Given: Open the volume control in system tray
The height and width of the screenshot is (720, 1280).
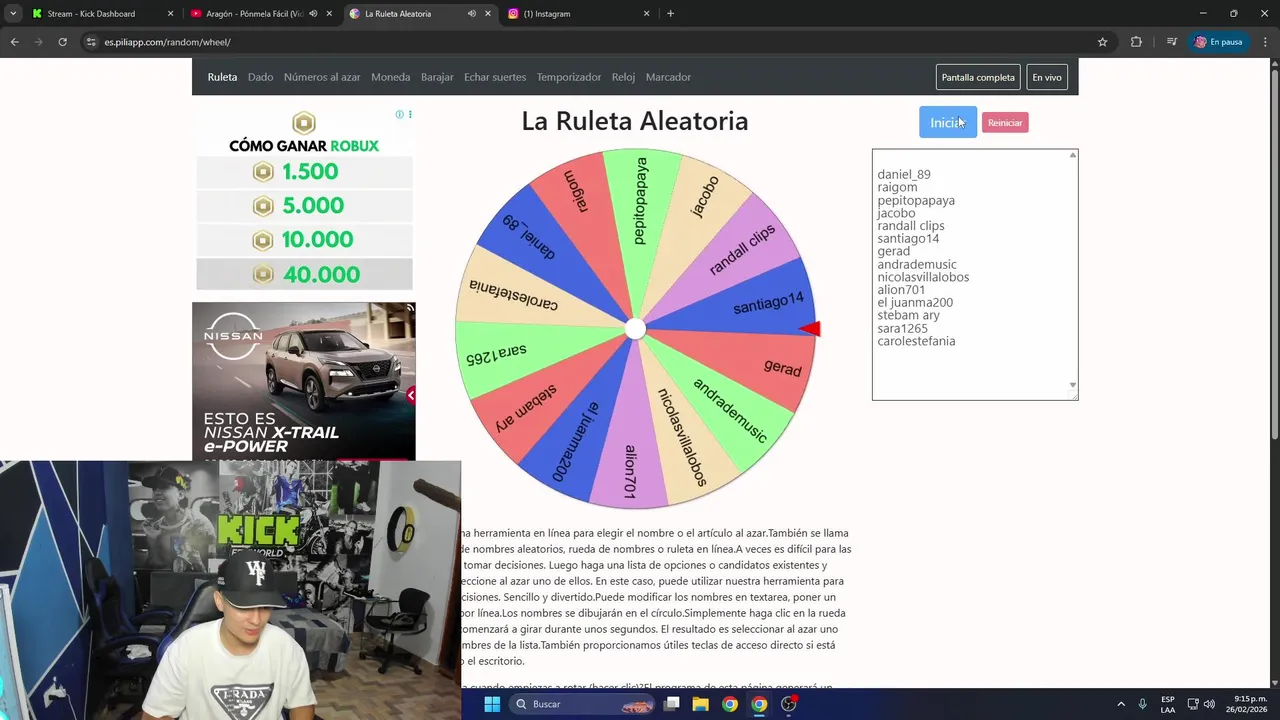Looking at the screenshot, I should pos(1209,704).
